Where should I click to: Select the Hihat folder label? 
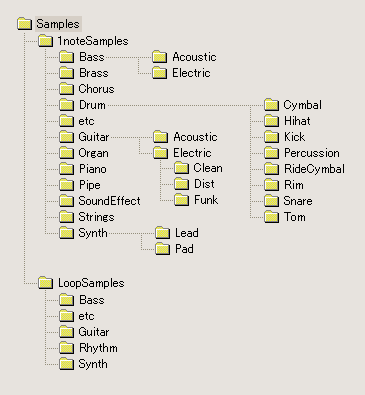pos(297,121)
